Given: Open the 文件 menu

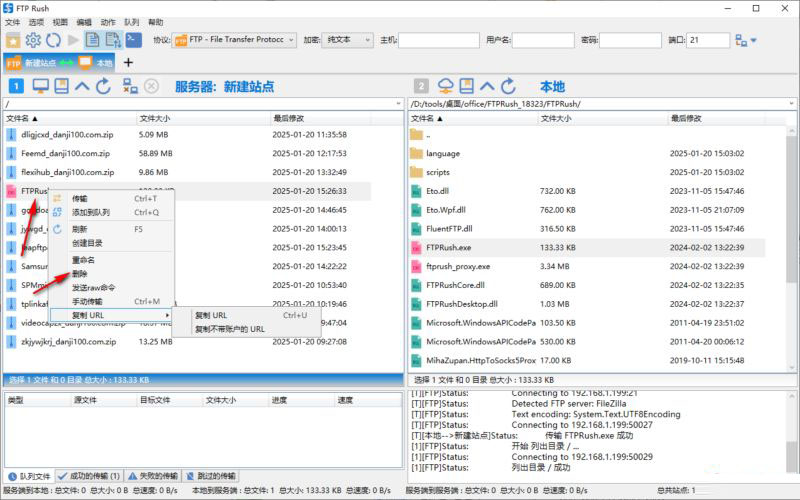Looking at the screenshot, I should pos(12,22).
